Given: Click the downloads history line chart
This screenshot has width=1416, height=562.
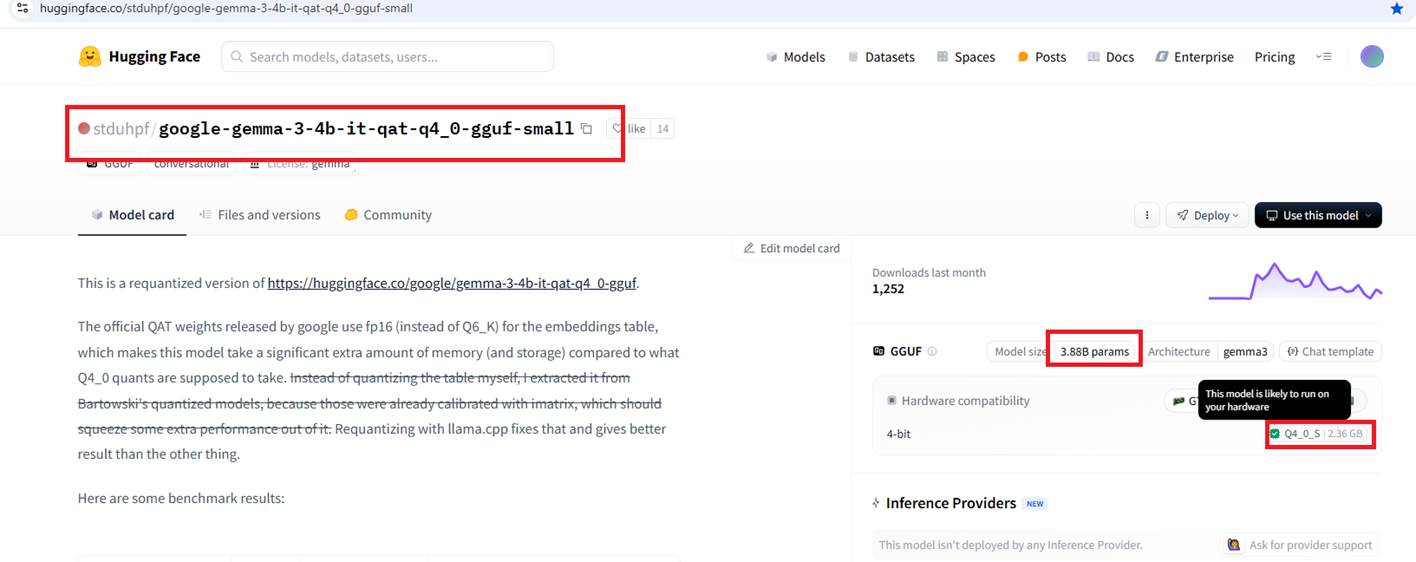Looking at the screenshot, I should (1295, 281).
